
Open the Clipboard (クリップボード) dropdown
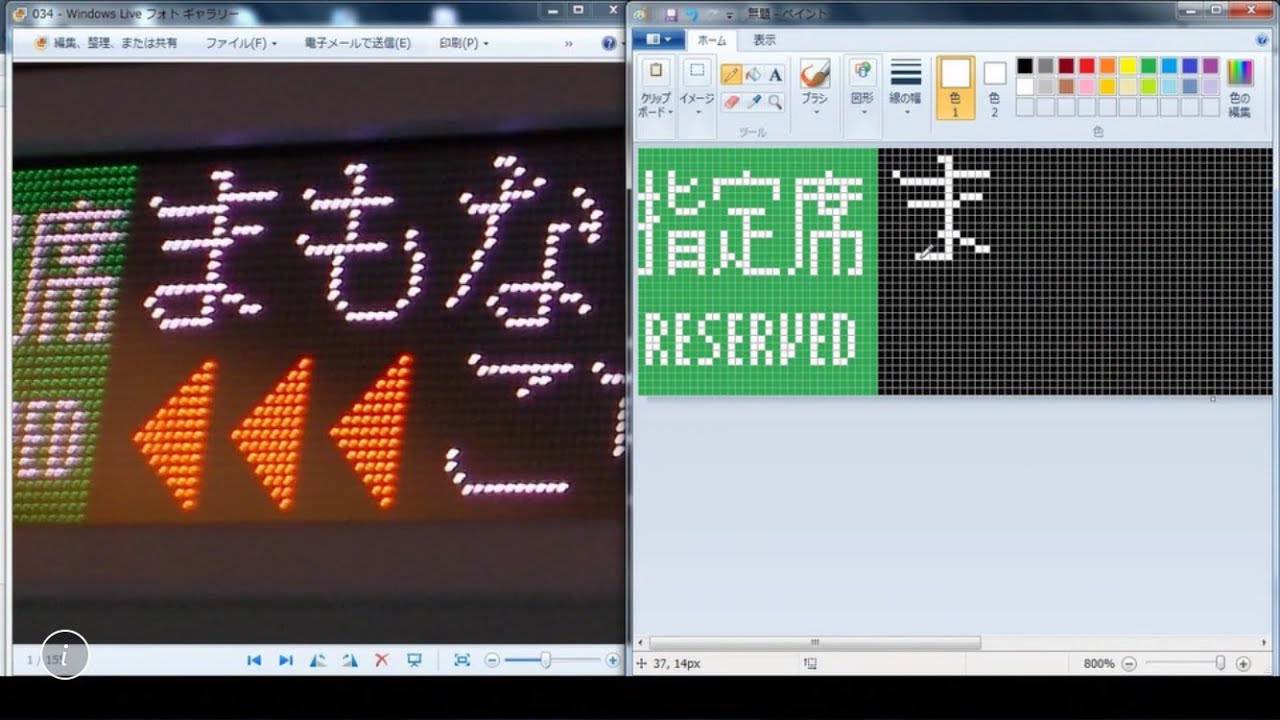coord(656,104)
